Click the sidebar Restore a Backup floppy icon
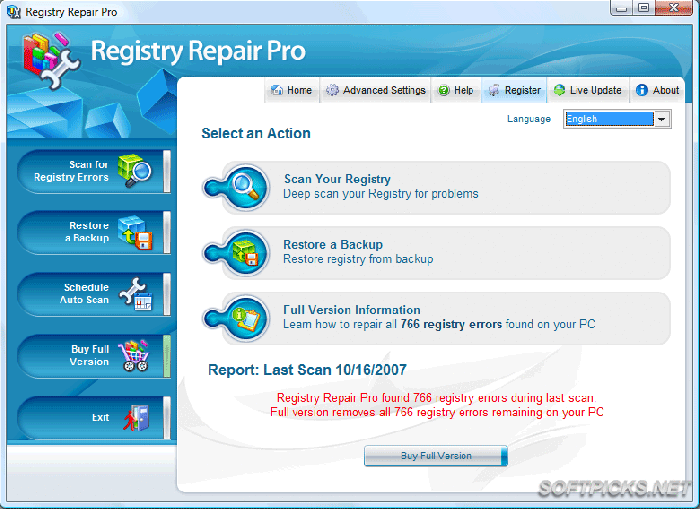 (x=135, y=233)
